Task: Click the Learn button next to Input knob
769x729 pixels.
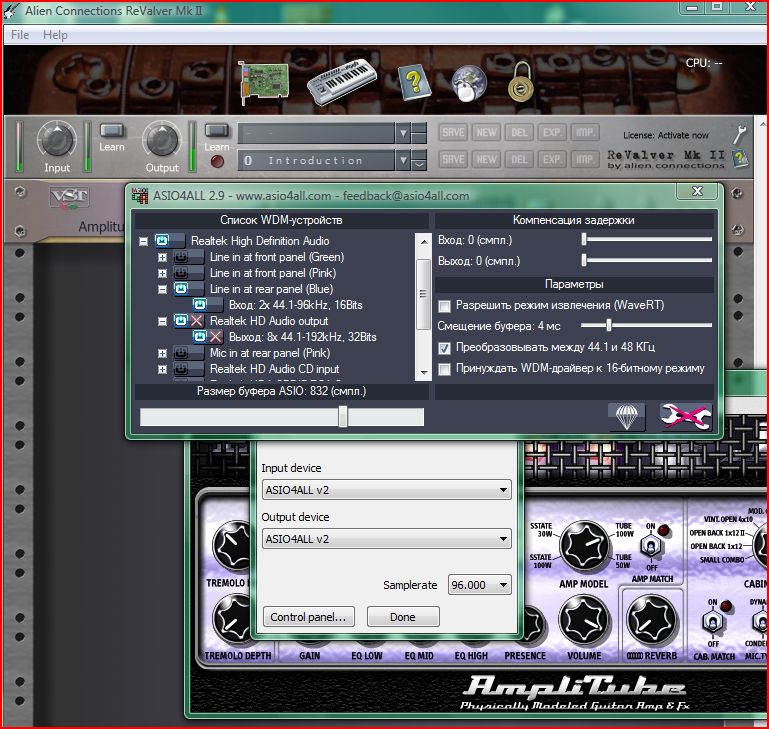Action: (112, 130)
